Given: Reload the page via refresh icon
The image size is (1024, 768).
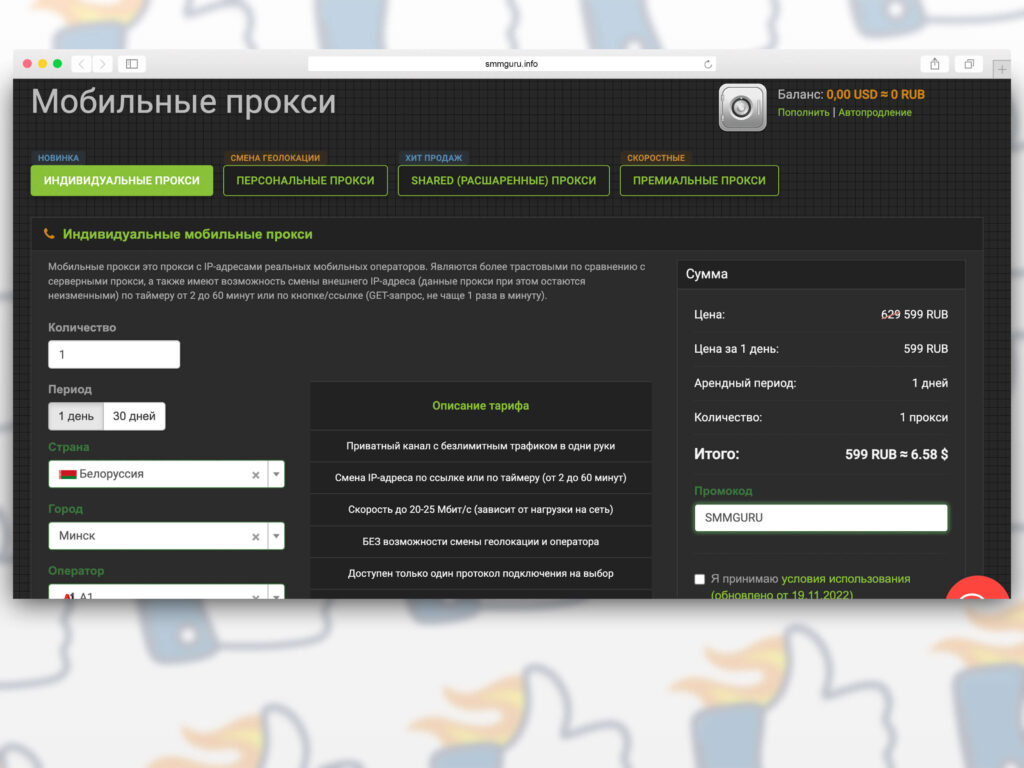Looking at the screenshot, I should coord(708,64).
